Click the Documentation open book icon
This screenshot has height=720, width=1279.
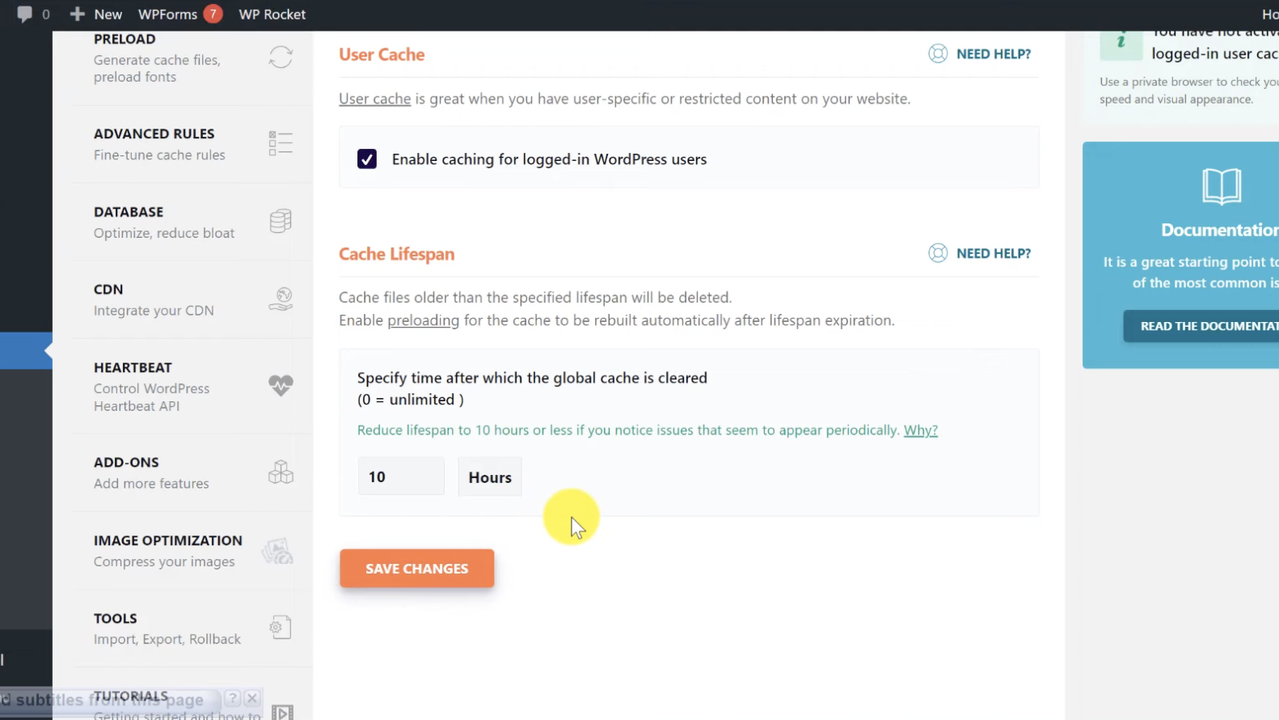[x=1221, y=187]
